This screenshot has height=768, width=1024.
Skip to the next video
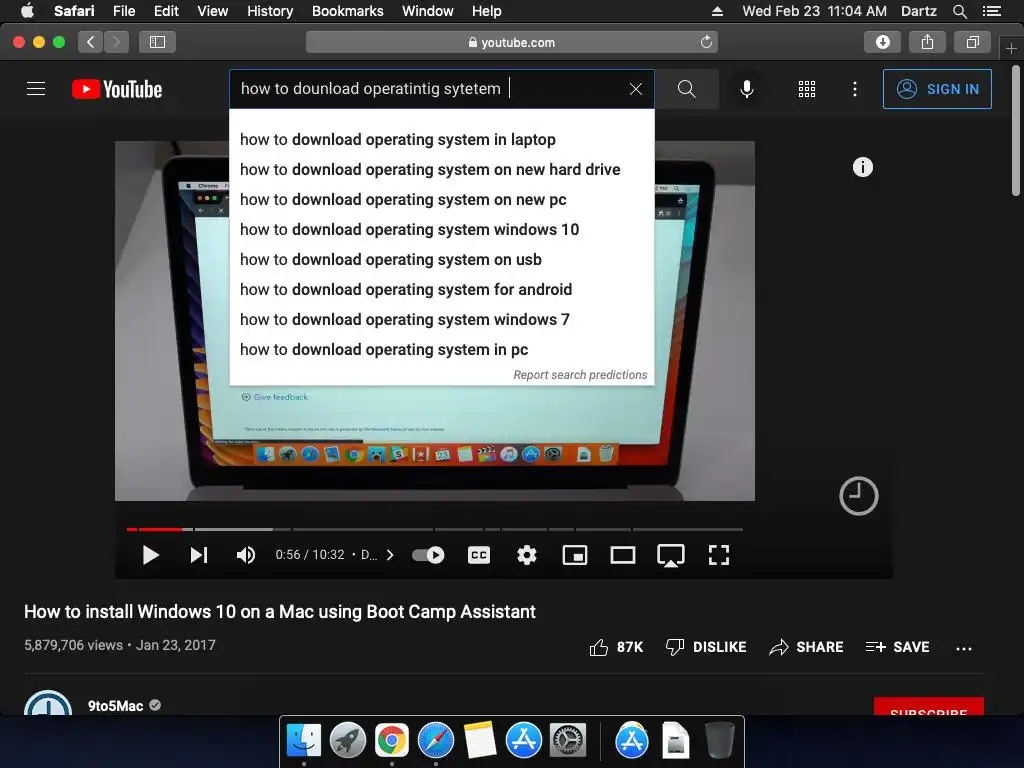(199, 555)
